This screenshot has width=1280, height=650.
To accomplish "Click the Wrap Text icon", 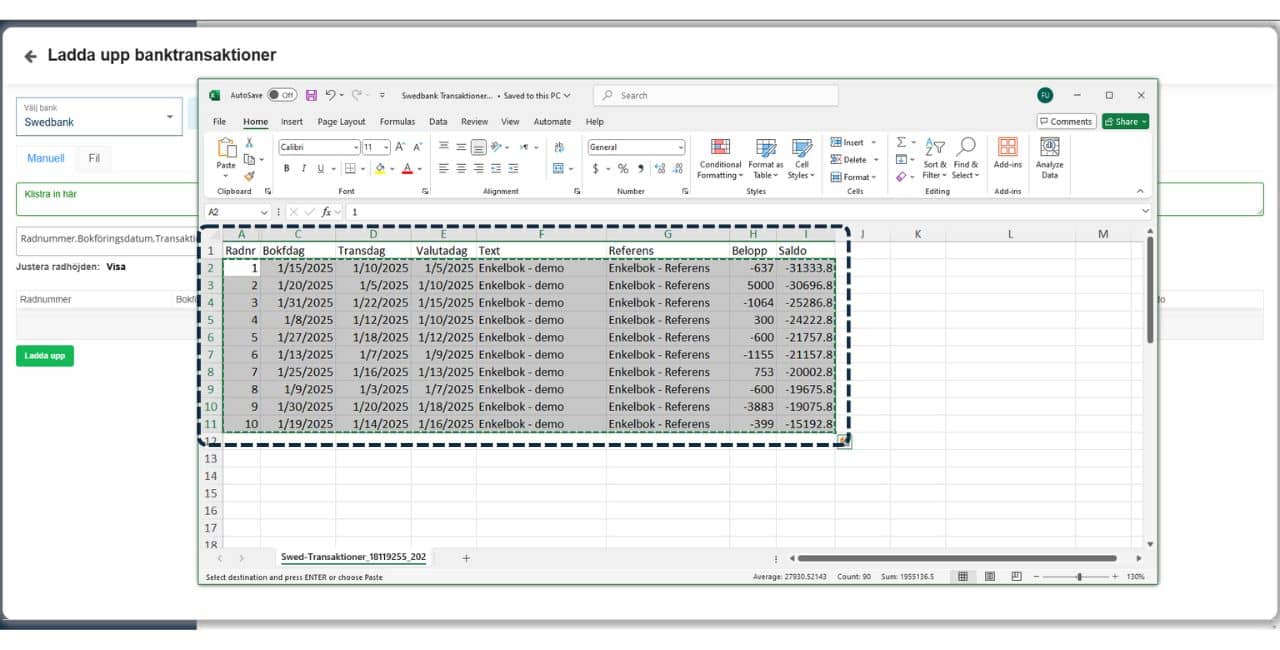I will coord(558,147).
